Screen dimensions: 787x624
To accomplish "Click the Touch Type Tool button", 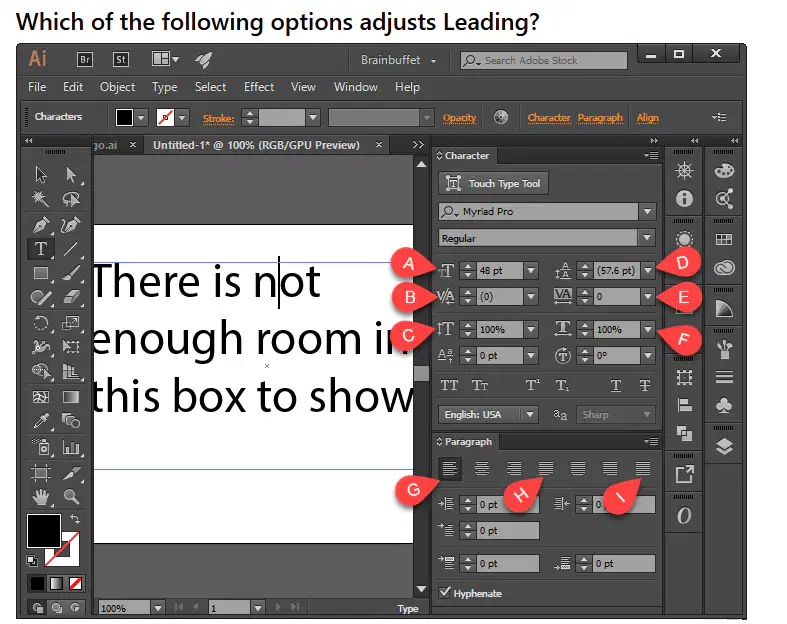I will [x=493, y=183].
